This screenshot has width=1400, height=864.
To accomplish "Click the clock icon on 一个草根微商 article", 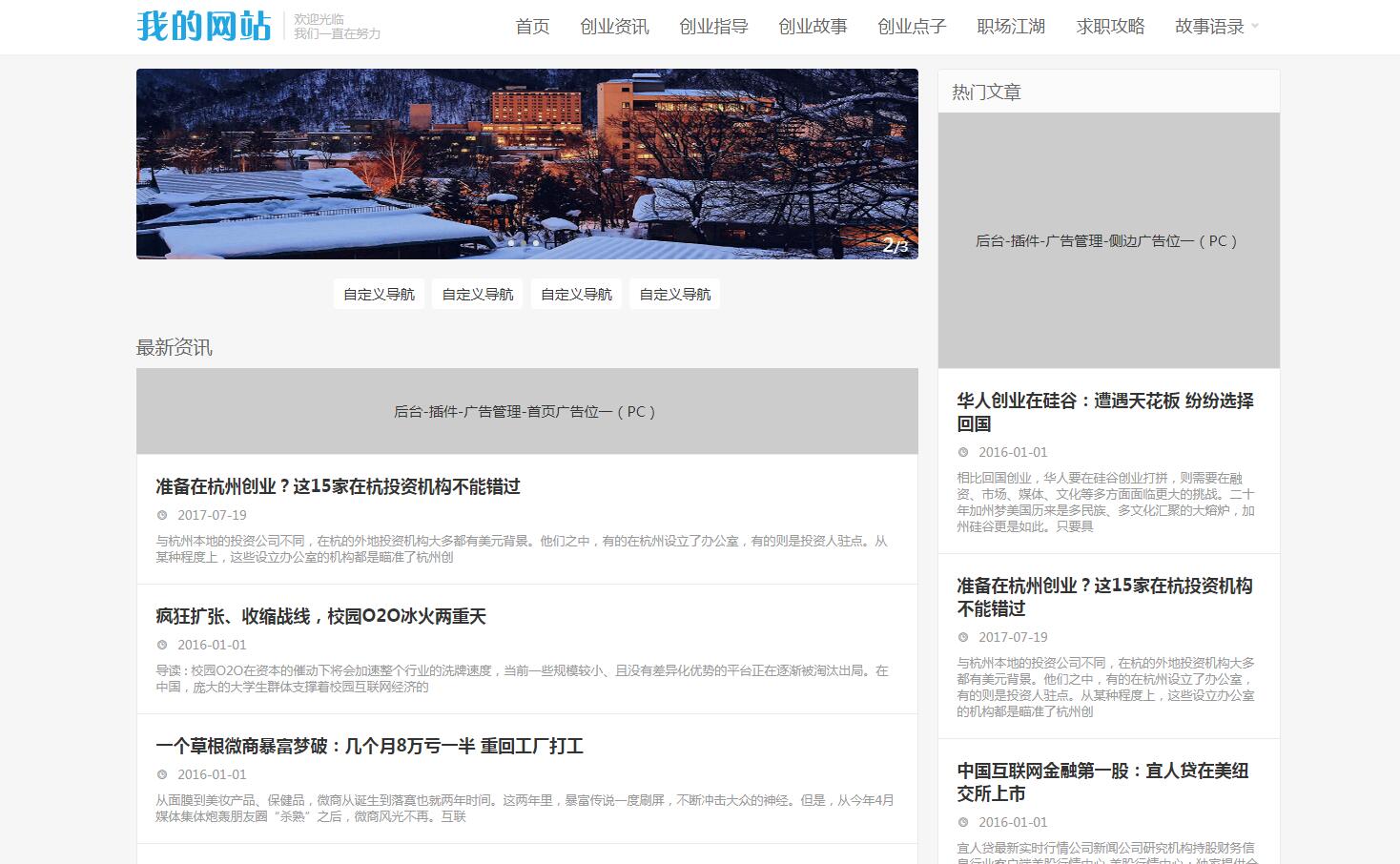I will pyautogui.click(x=162, y=774).
